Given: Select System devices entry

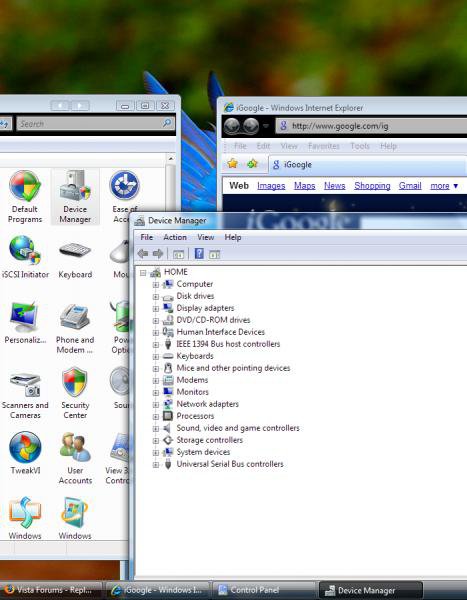Looking at the screenshot, I should pyautogui.click(x=203, y=452).
